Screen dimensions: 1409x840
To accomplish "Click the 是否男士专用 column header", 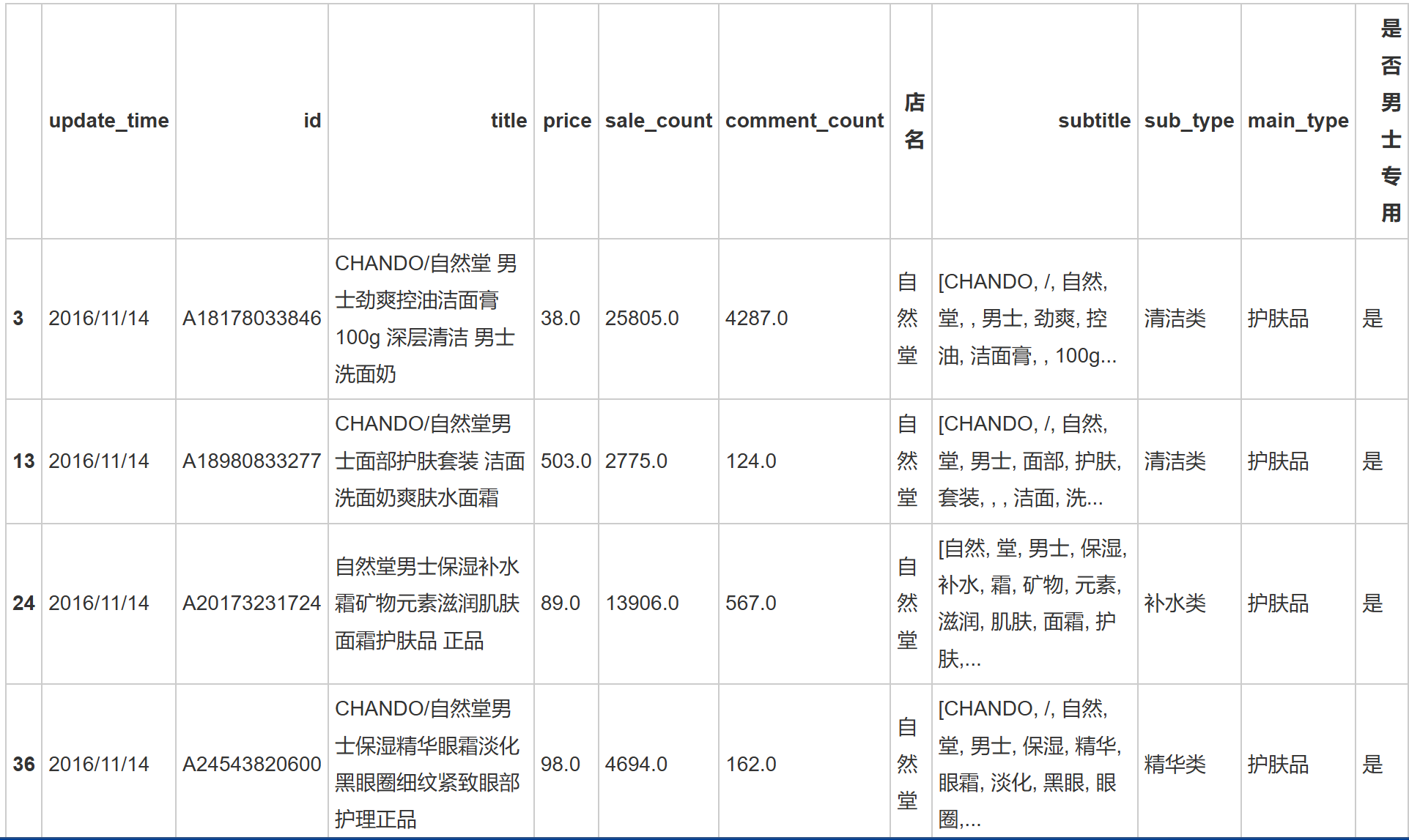I will 1382,121.
